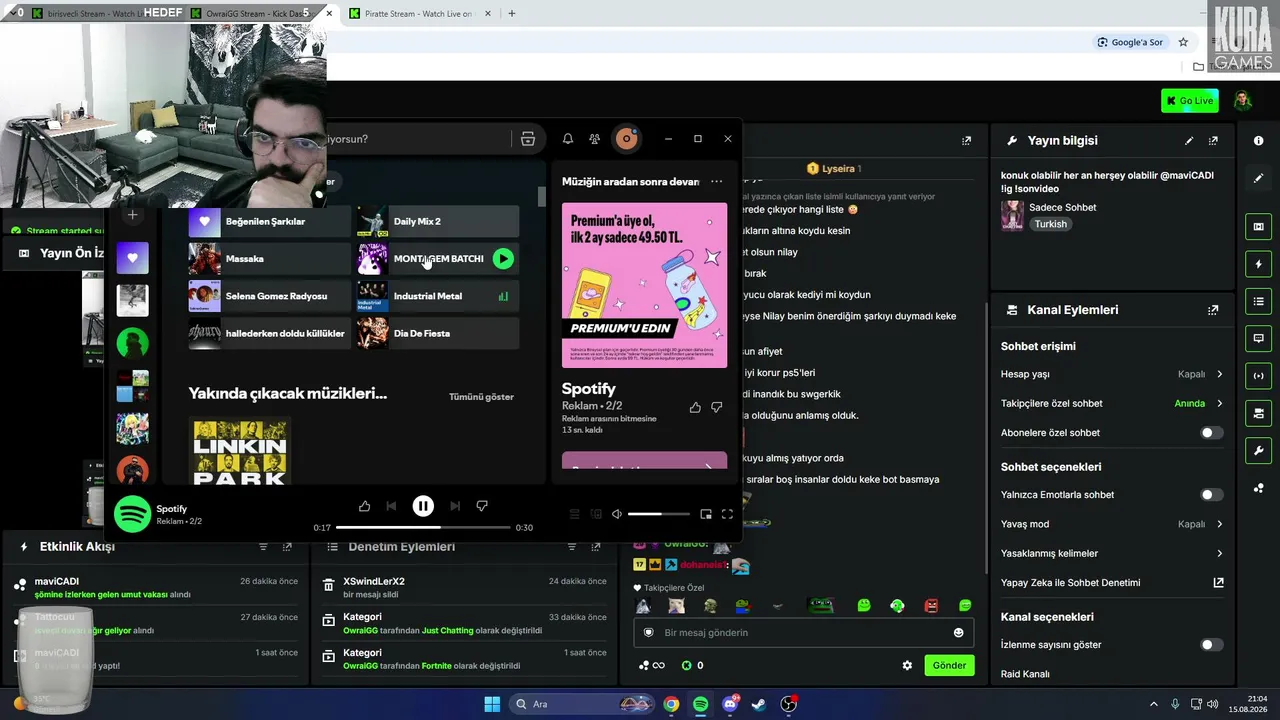Open the info icon in Kick's right sidebar
Screen dimensions: 1280x720
pos(1258,141)
